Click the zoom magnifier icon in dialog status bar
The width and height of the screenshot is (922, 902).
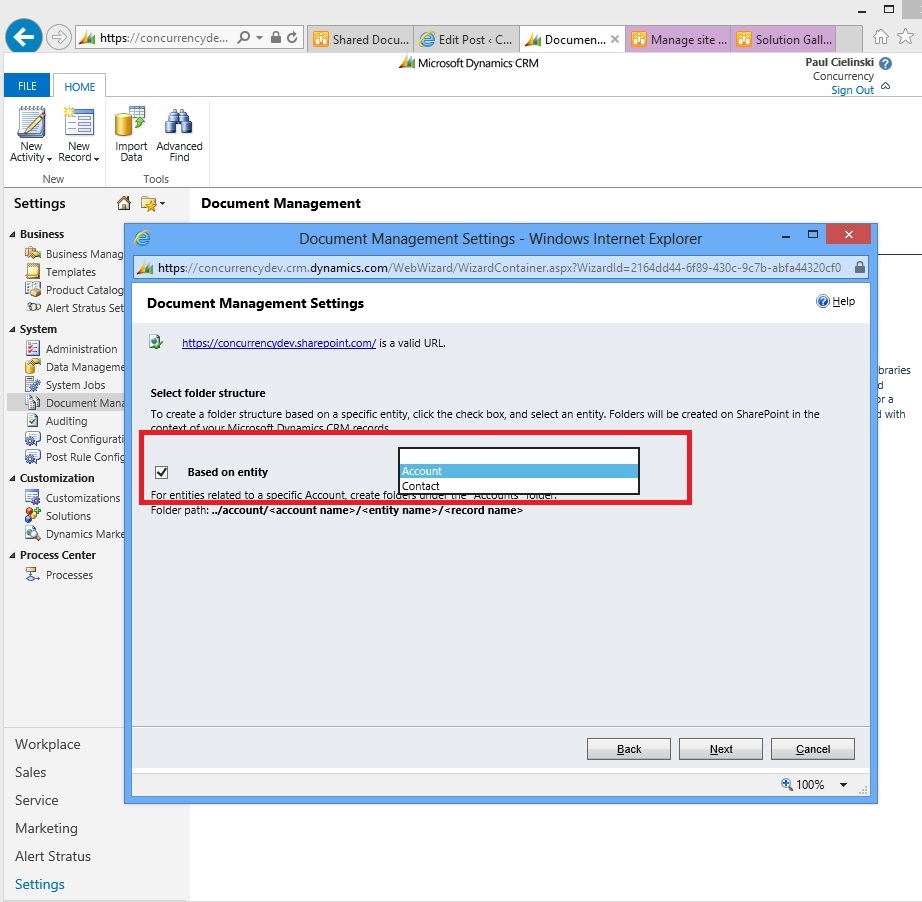786,784
